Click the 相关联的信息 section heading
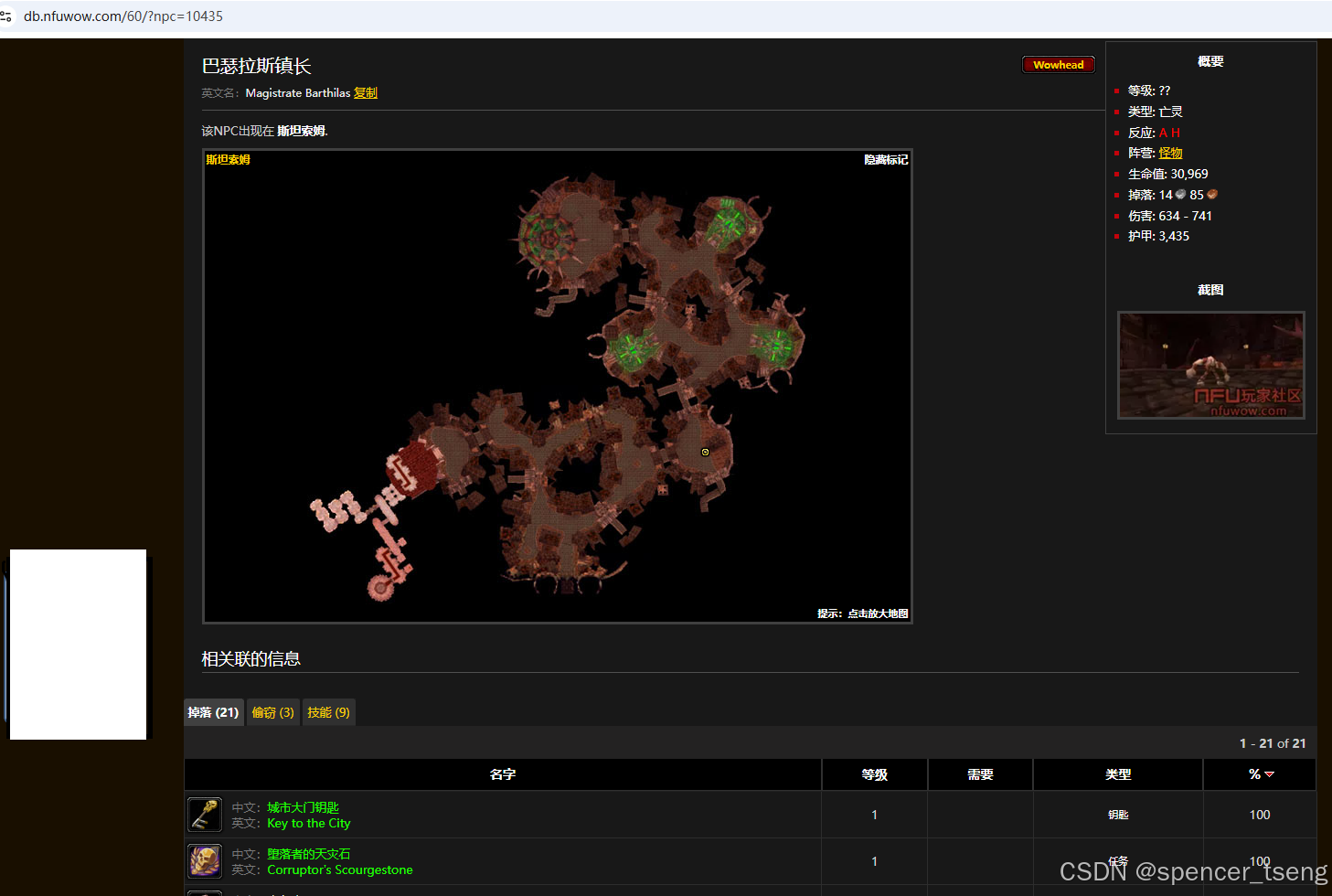Viewport: 1332px width, 896px height. click(x=251, y=658)
